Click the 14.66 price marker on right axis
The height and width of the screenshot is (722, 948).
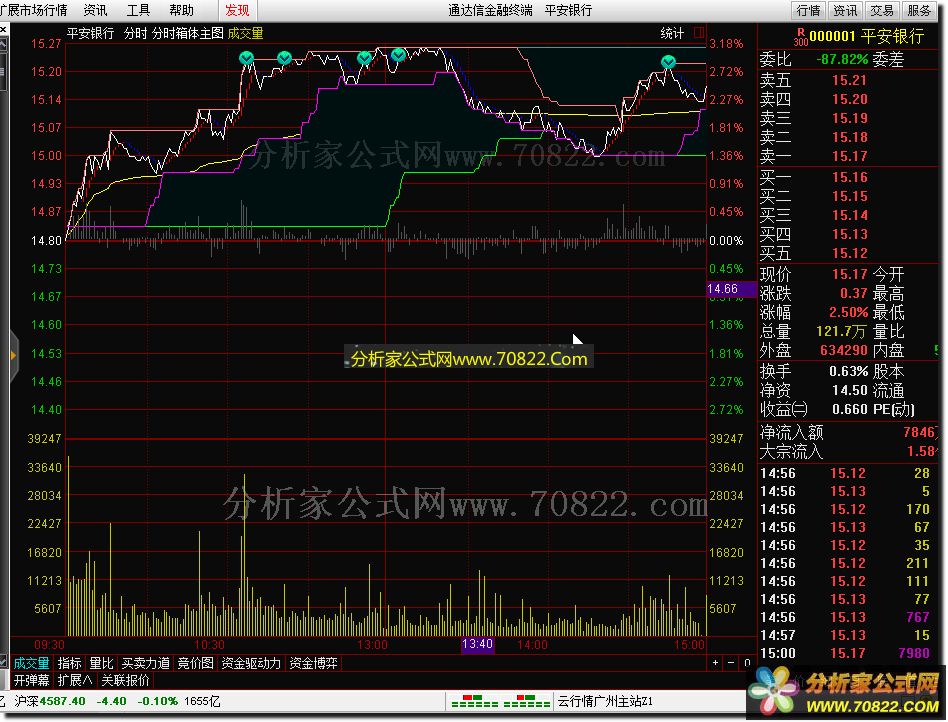point(730,289)
